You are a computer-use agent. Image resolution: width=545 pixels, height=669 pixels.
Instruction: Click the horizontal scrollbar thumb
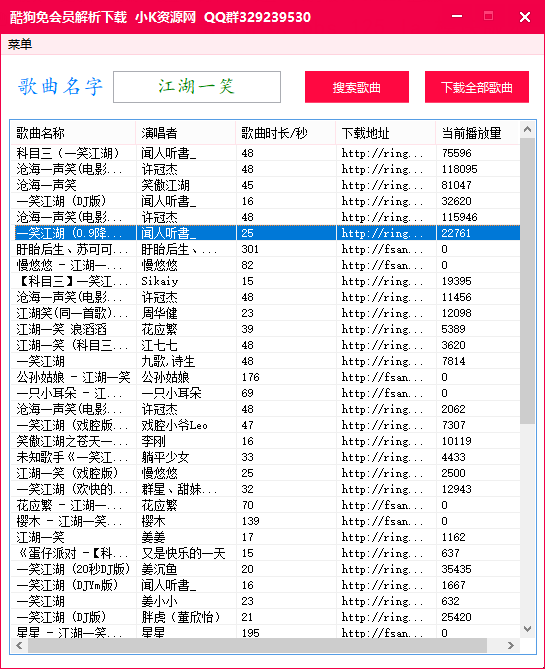(x=257, y=646)
